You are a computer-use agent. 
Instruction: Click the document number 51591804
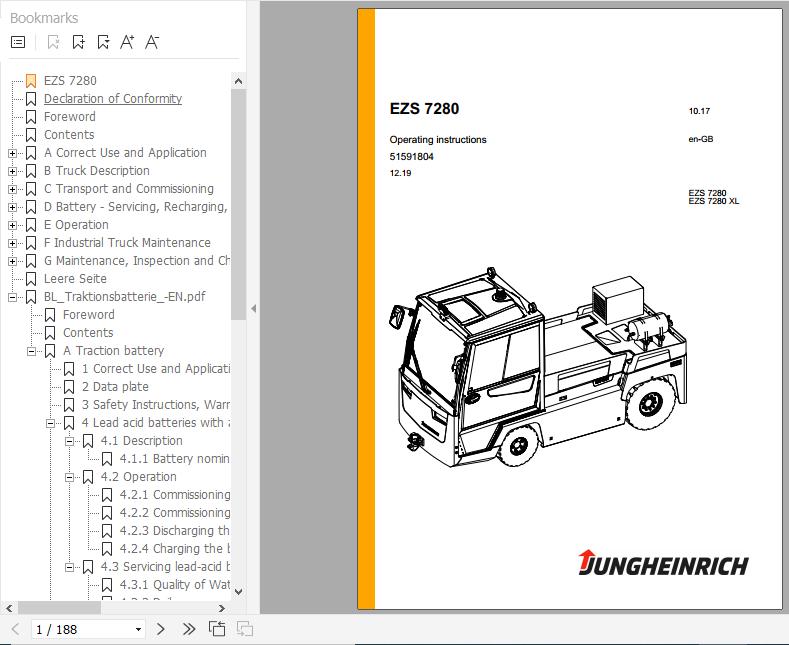coord(412,156)
